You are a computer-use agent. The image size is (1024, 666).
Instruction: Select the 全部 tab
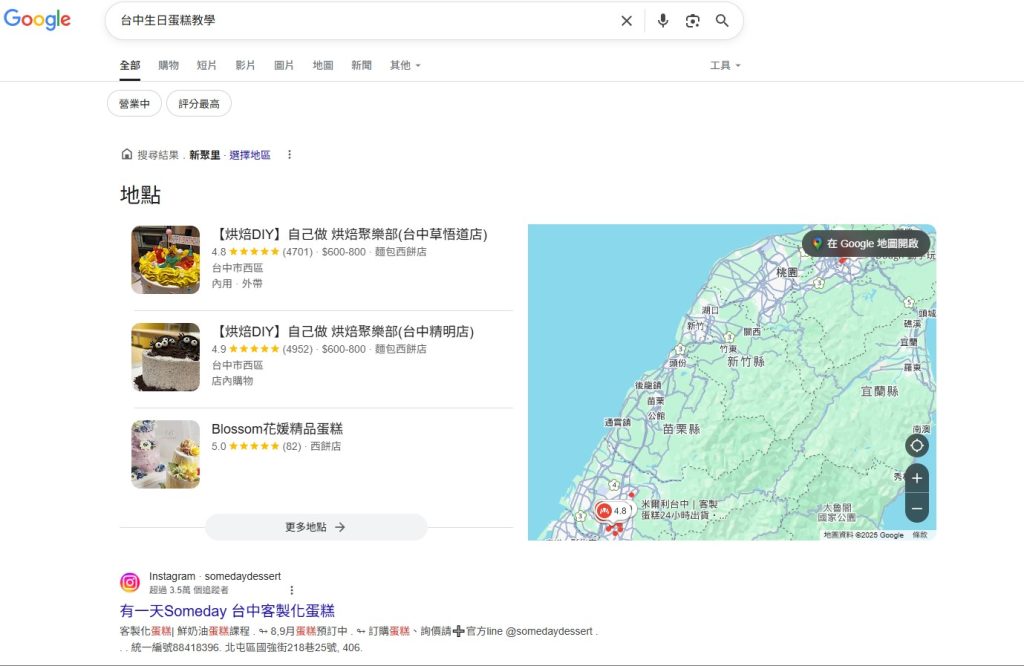point(130,65)
